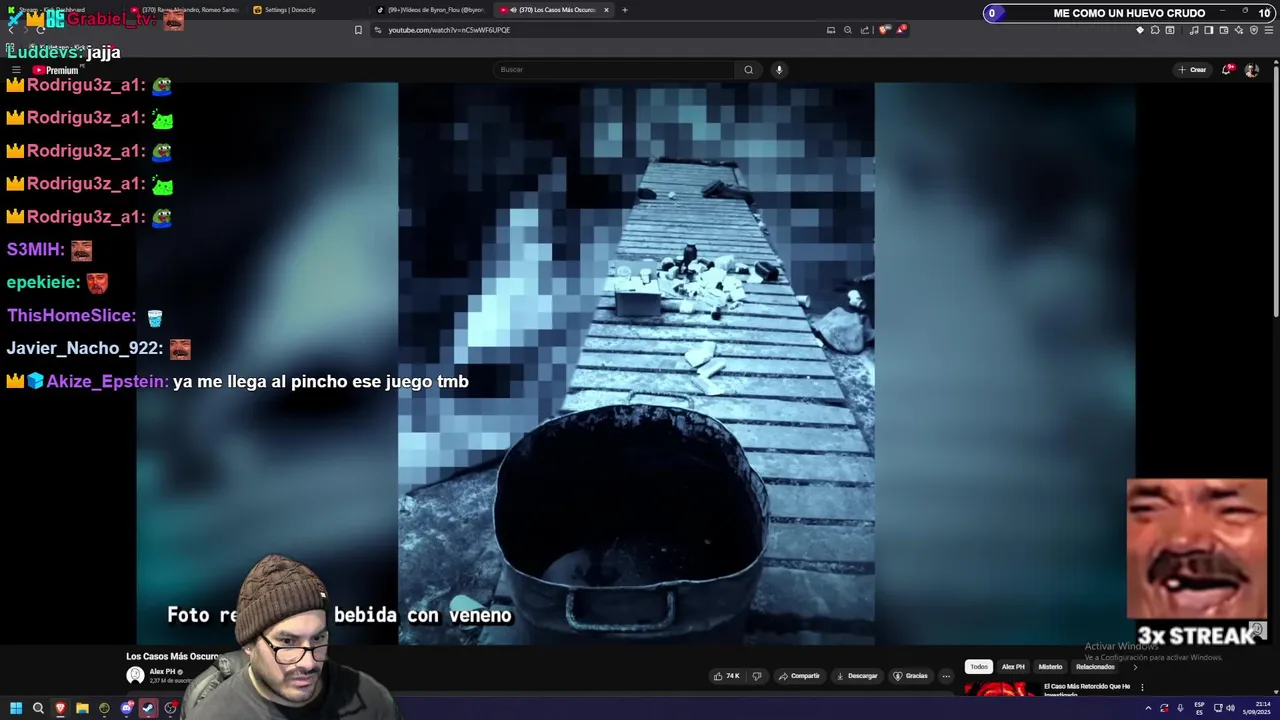Close the Los Casos Más Oscuros tab
1280x720 pixels.
pyautogui.click(x=606, y=10)
